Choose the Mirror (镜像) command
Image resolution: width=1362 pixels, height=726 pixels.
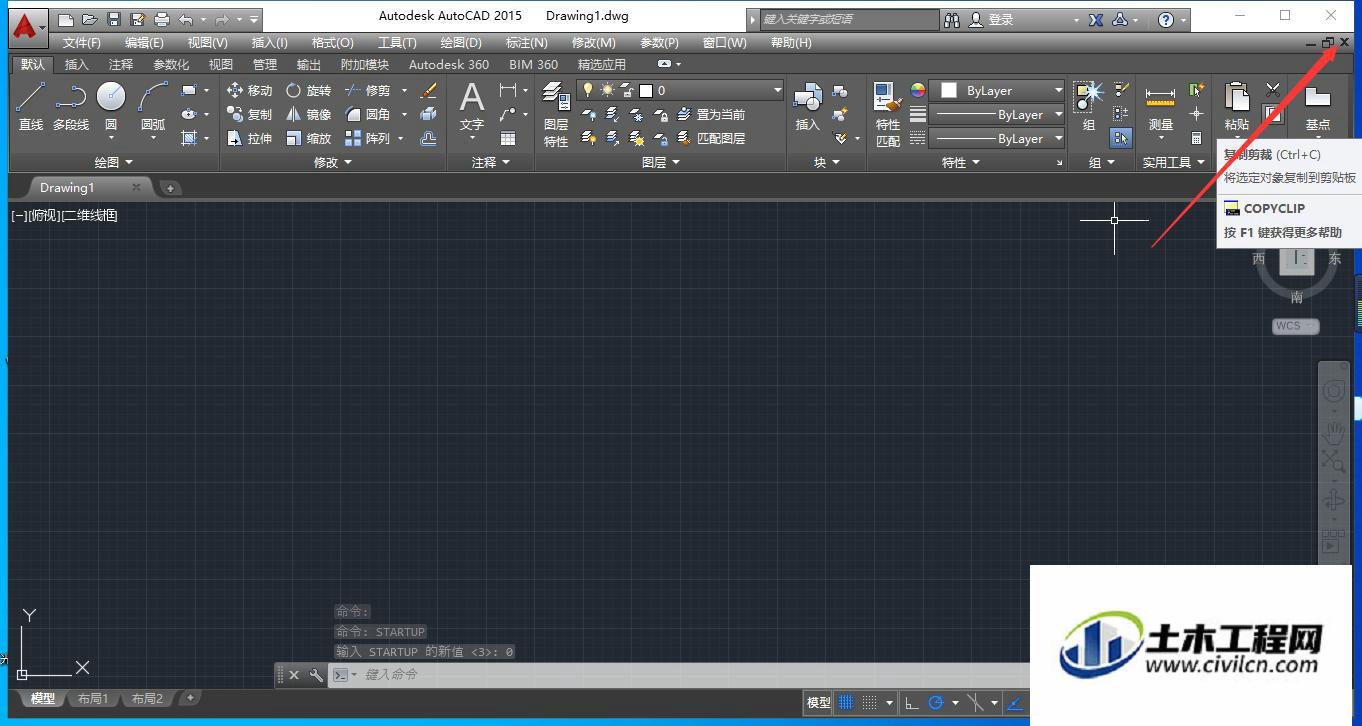(308, 114)
